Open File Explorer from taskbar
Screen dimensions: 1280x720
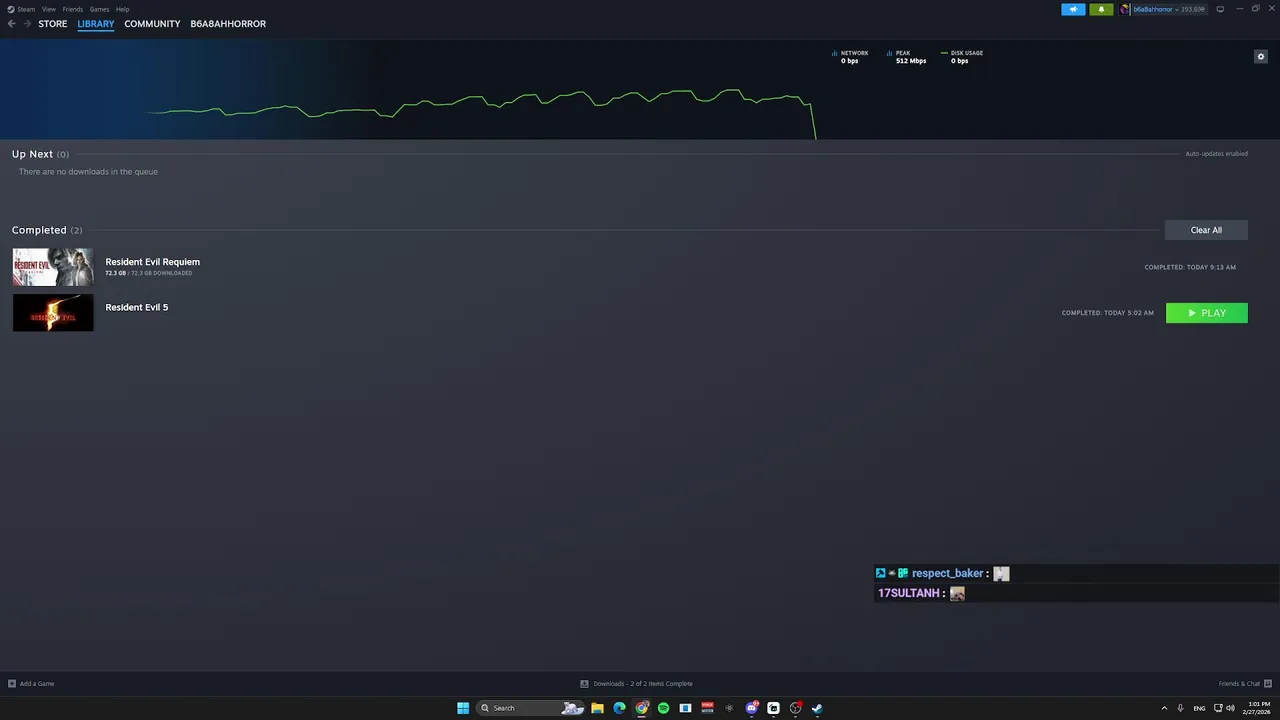[597, 708]
